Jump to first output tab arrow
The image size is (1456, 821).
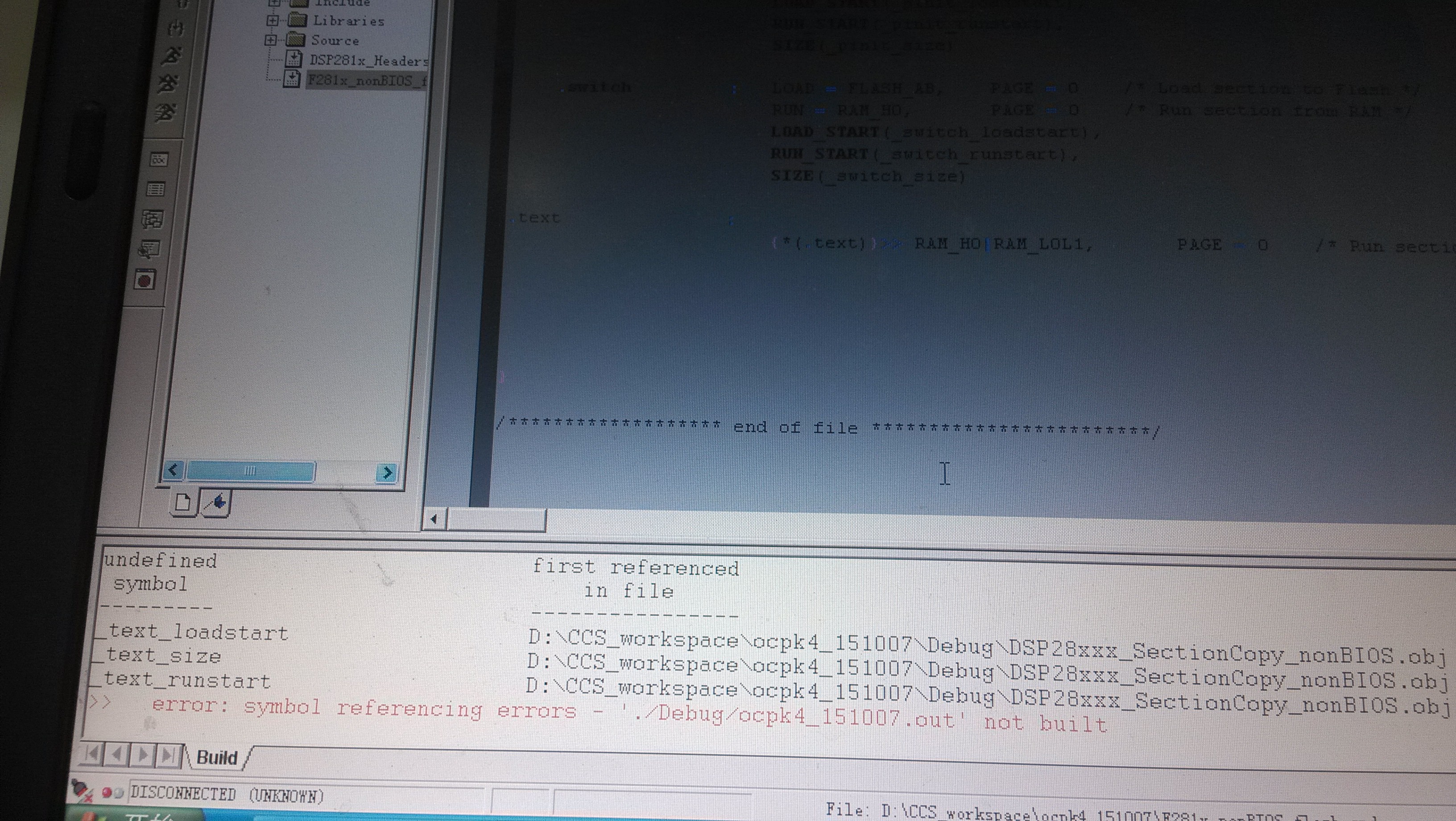coord(91,754)
